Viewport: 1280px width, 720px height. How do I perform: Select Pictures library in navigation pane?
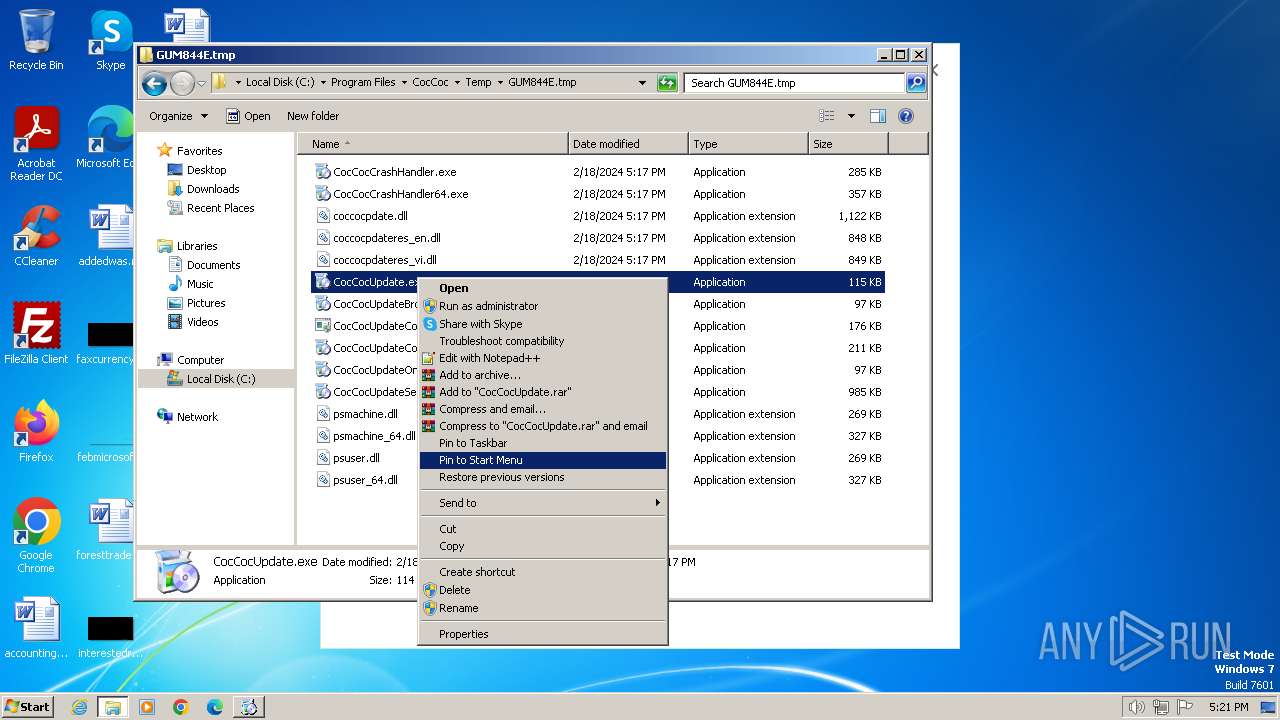[x=206, y=303]
